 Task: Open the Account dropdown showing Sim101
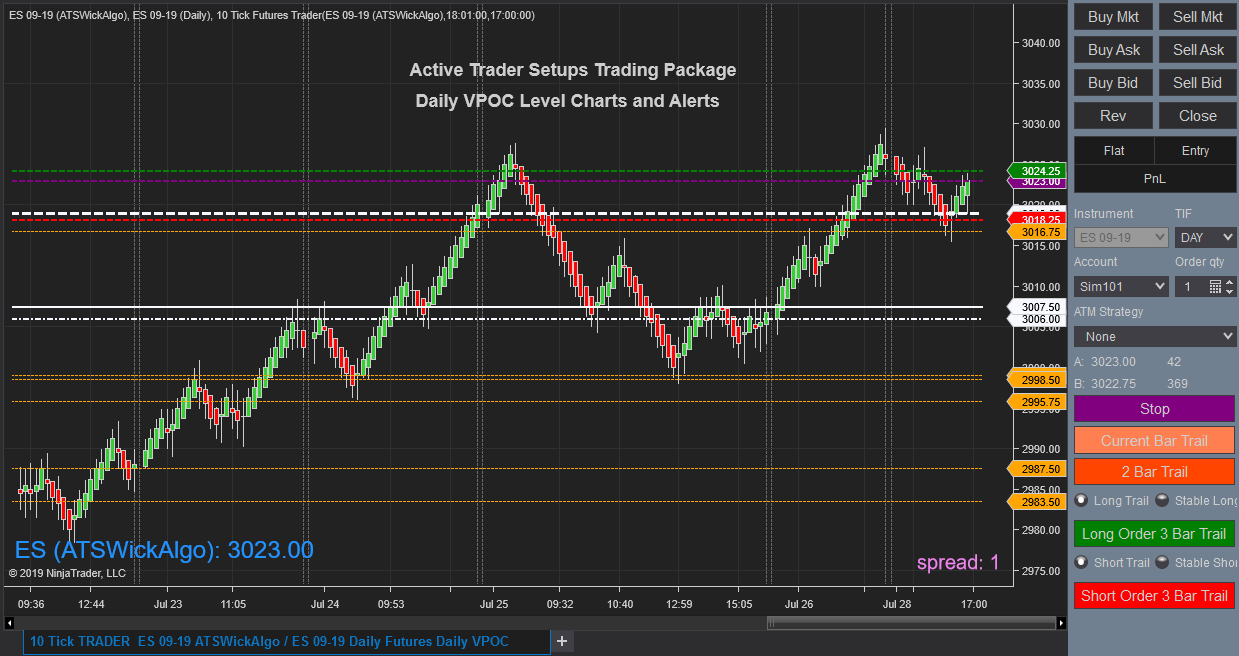[x=1120, y=286]
